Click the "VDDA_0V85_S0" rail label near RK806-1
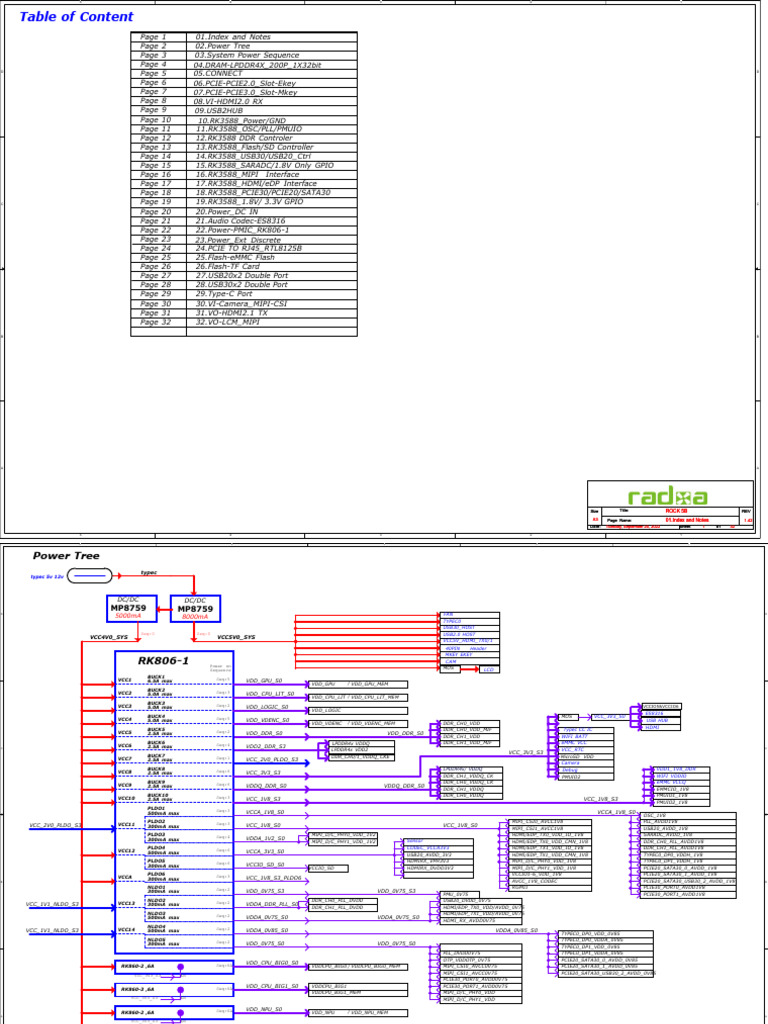 (x=267, y=931)
